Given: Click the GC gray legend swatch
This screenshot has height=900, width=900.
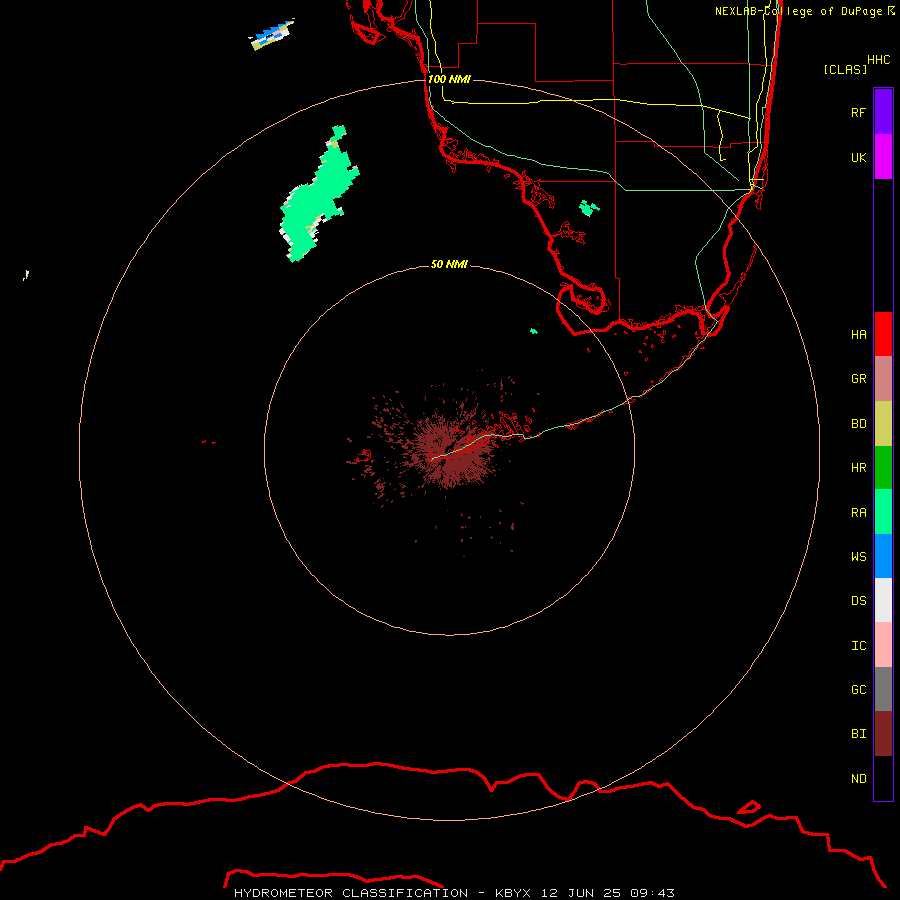Looking at the screenshot, I should pos(883,689).
